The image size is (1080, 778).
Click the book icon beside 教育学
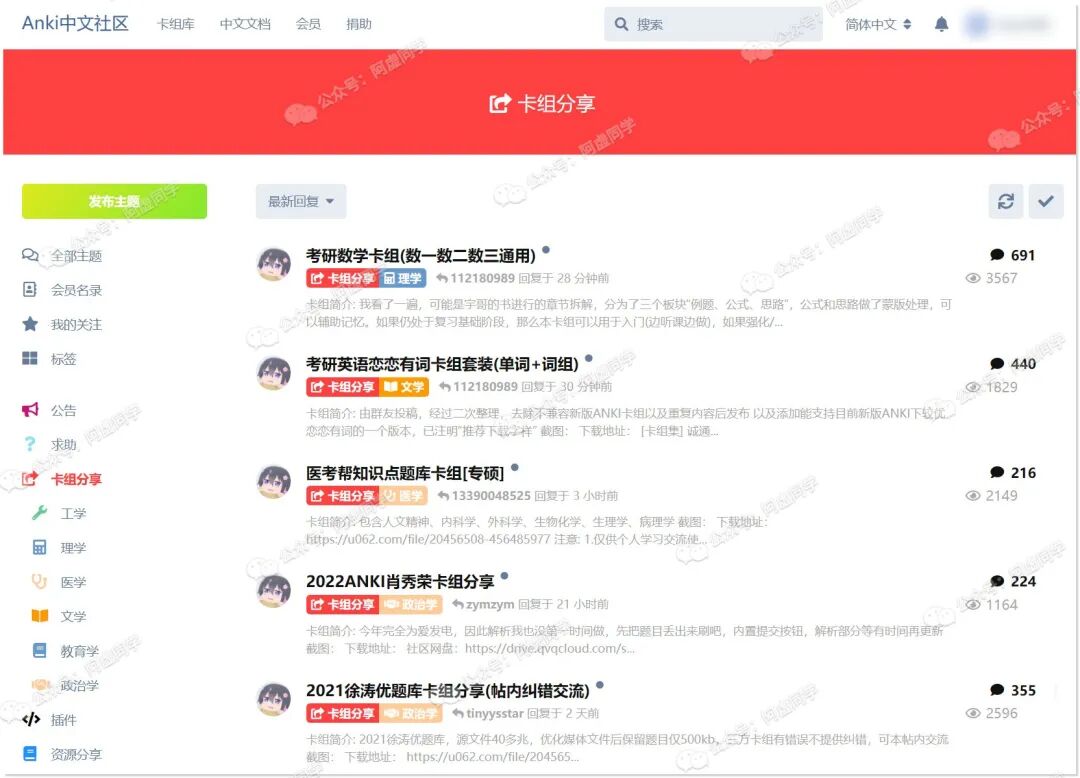[x=40, y=650]
